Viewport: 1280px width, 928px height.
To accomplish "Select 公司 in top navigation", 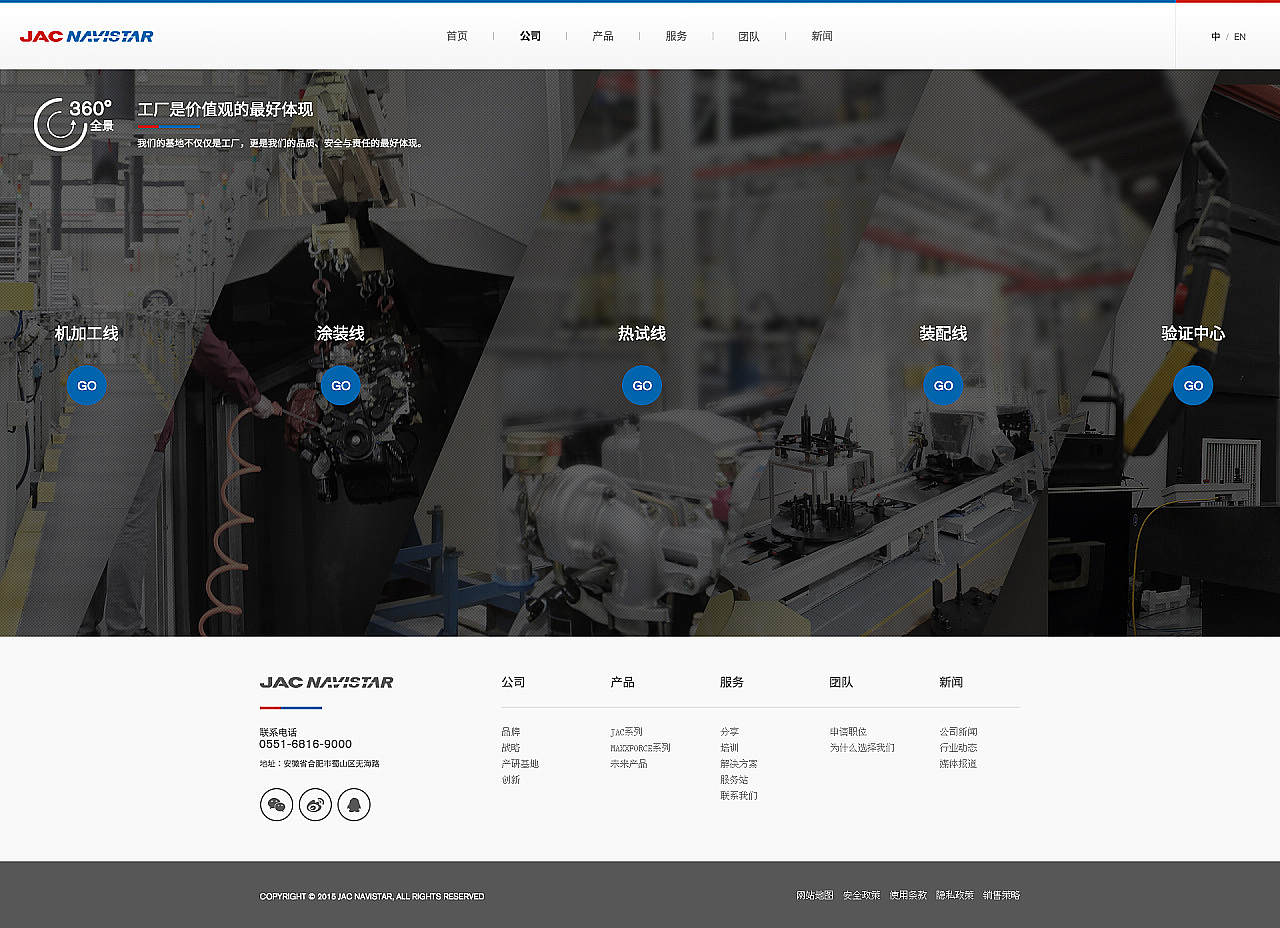I will coord(530,36).
